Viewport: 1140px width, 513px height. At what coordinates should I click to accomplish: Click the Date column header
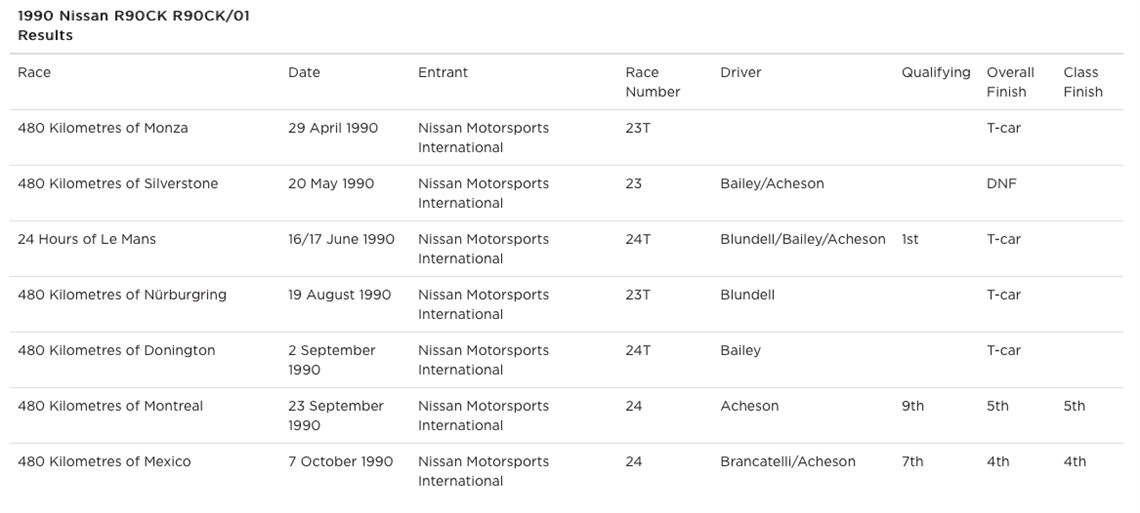(x=304, y=72)
